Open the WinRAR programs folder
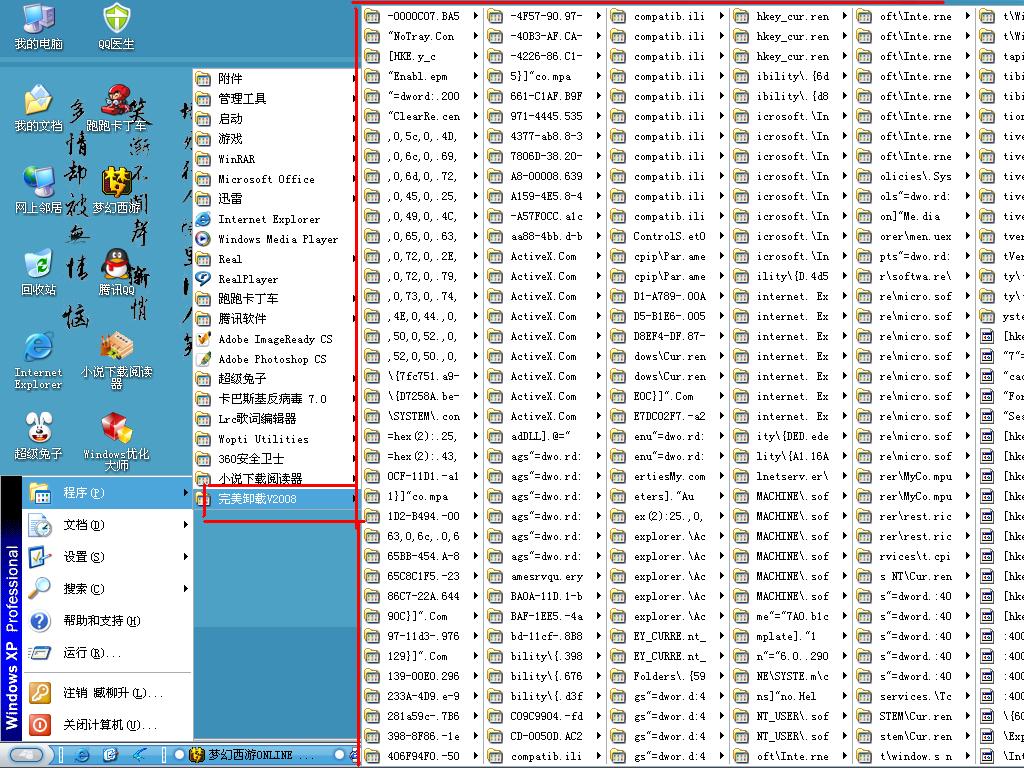Viewport: 1024px width, 768px height. 276,159
